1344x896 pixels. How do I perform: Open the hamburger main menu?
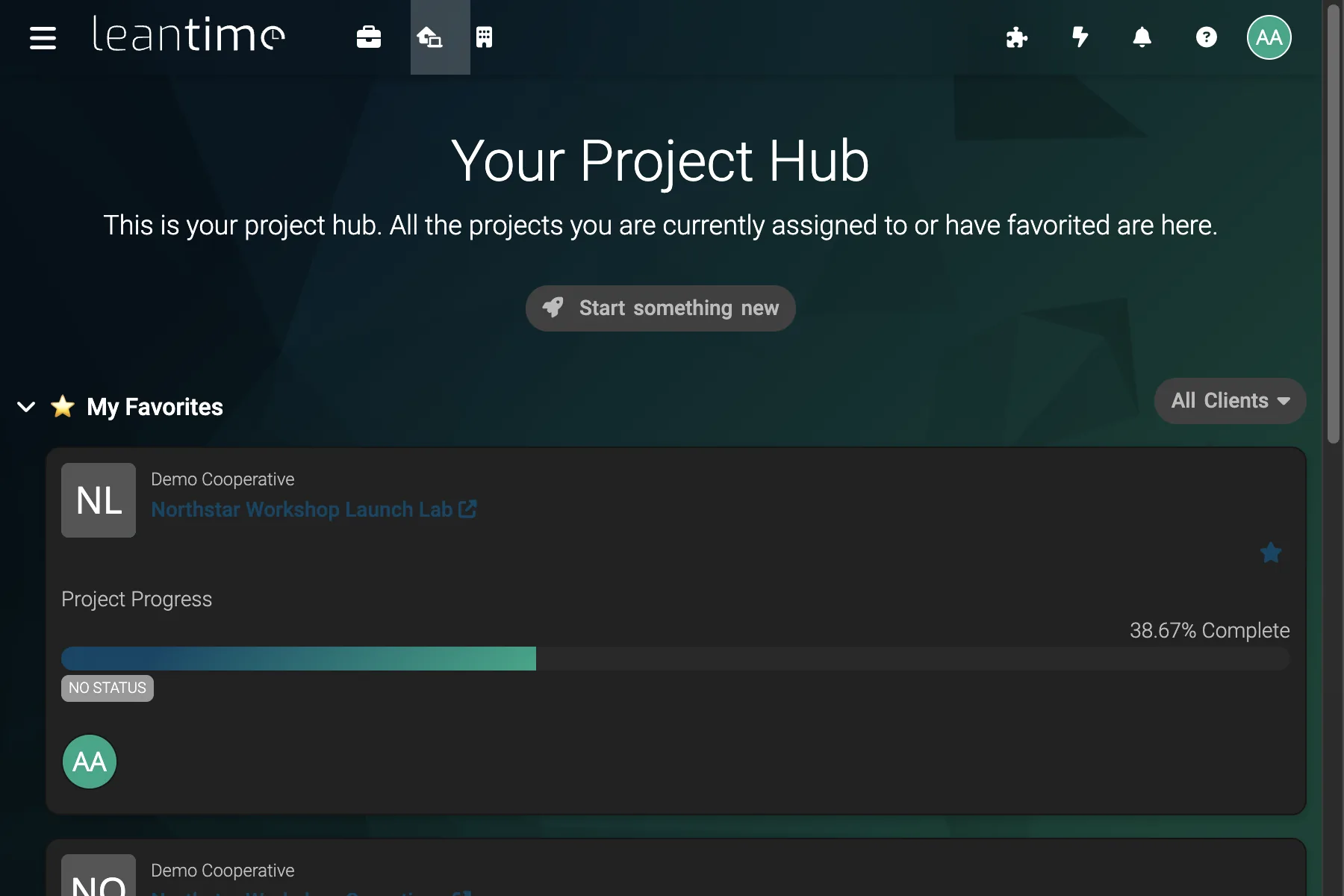(43, 37)
